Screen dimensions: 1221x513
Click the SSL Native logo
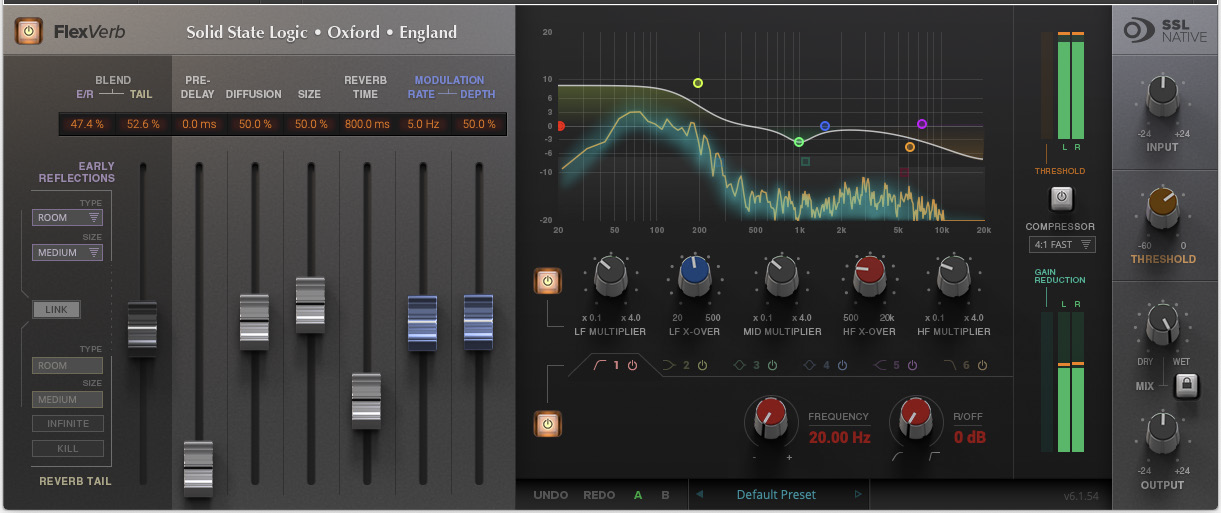tap(1167, 29)
